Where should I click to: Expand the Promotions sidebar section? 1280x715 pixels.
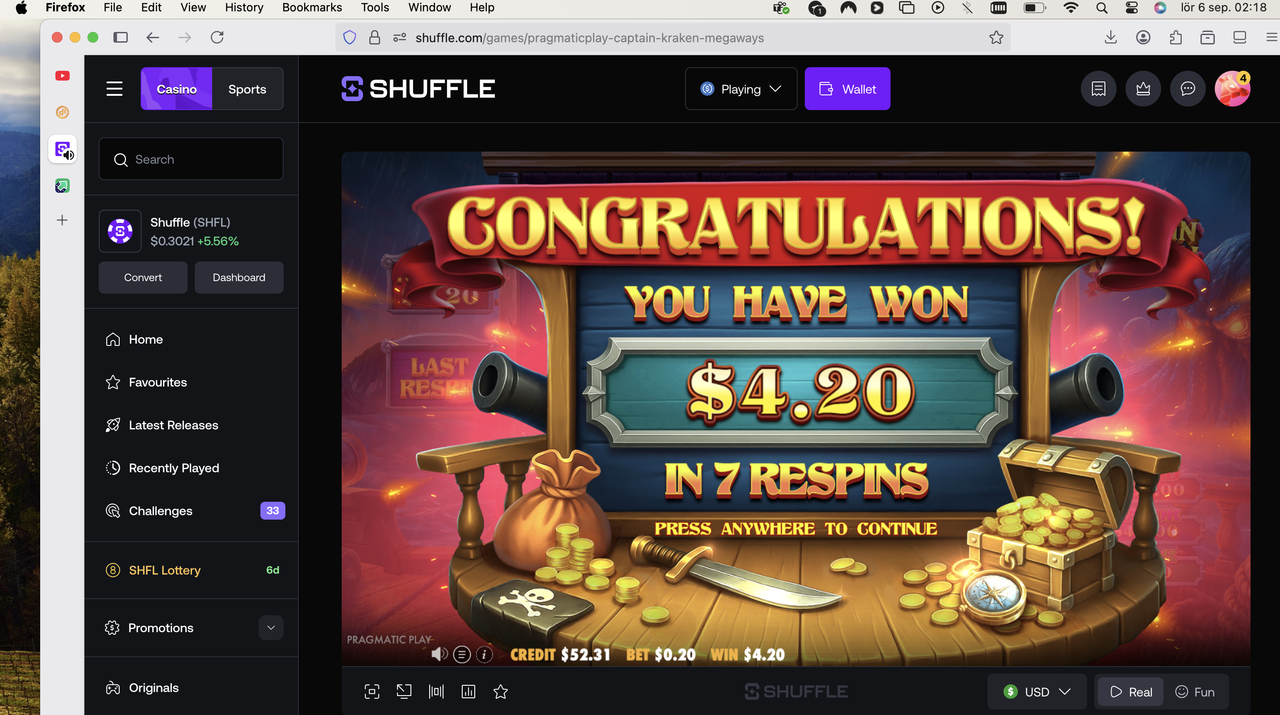pos(271,628)
